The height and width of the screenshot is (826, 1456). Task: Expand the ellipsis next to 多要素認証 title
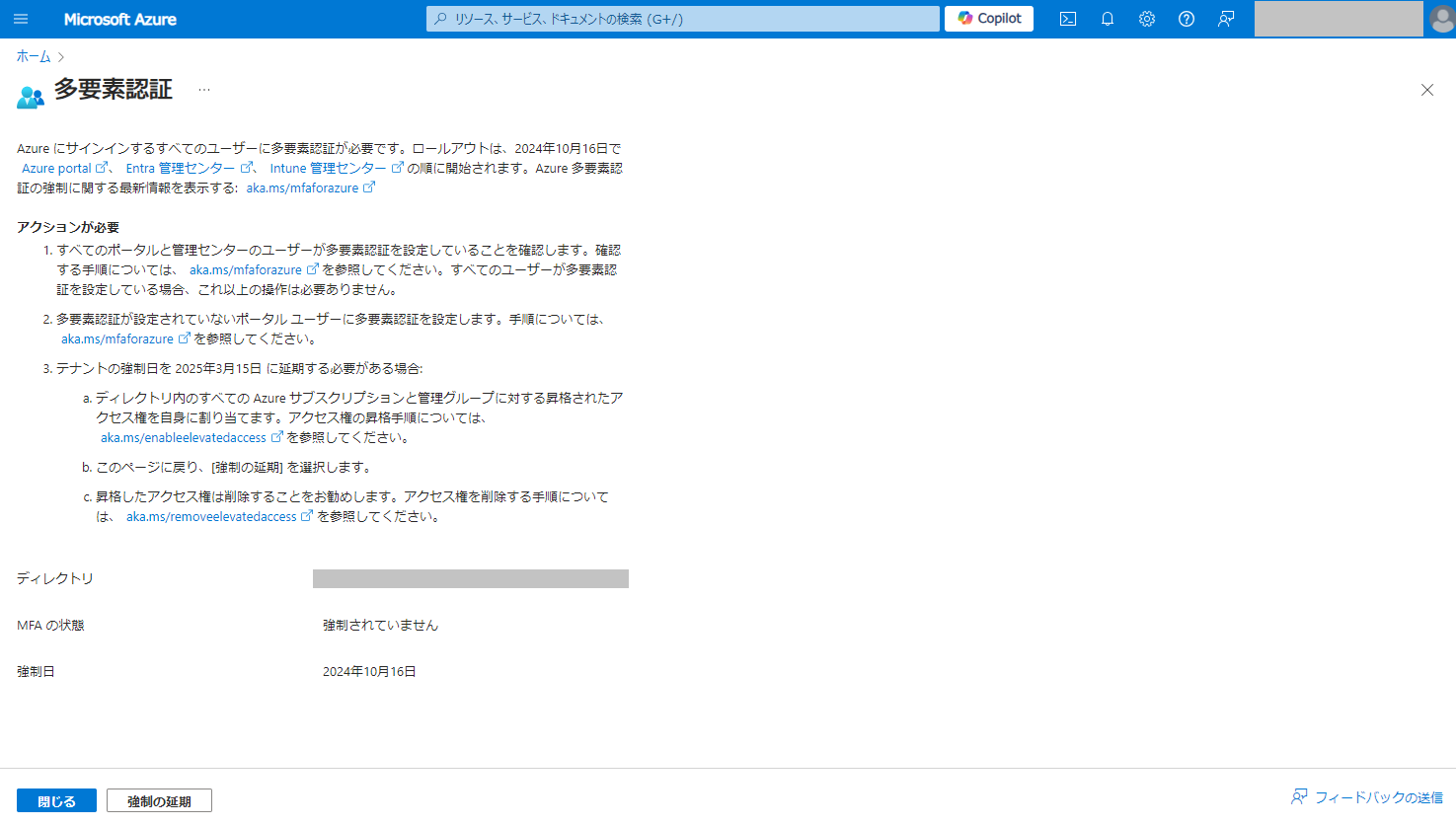(204, 90)
